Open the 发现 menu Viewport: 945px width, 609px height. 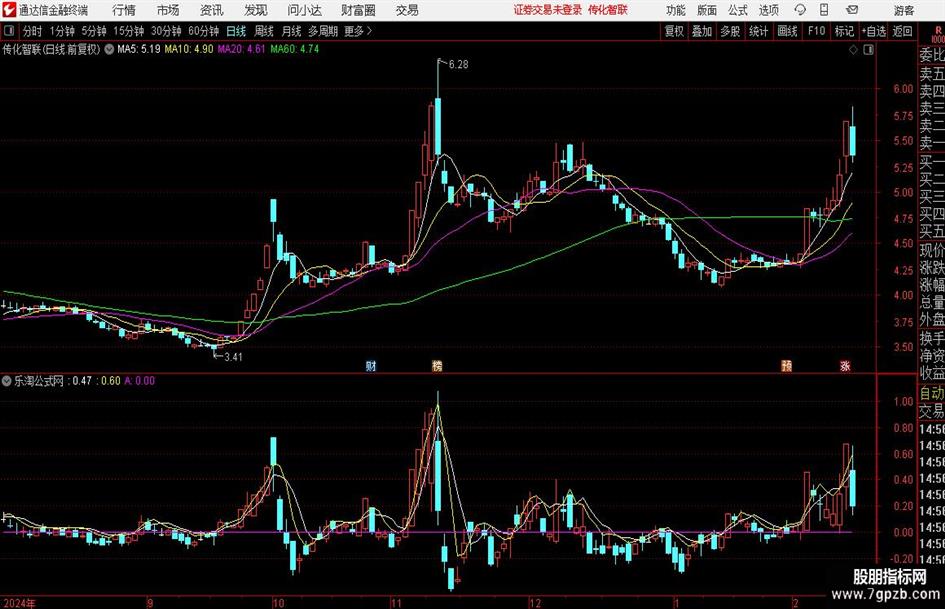256,10
